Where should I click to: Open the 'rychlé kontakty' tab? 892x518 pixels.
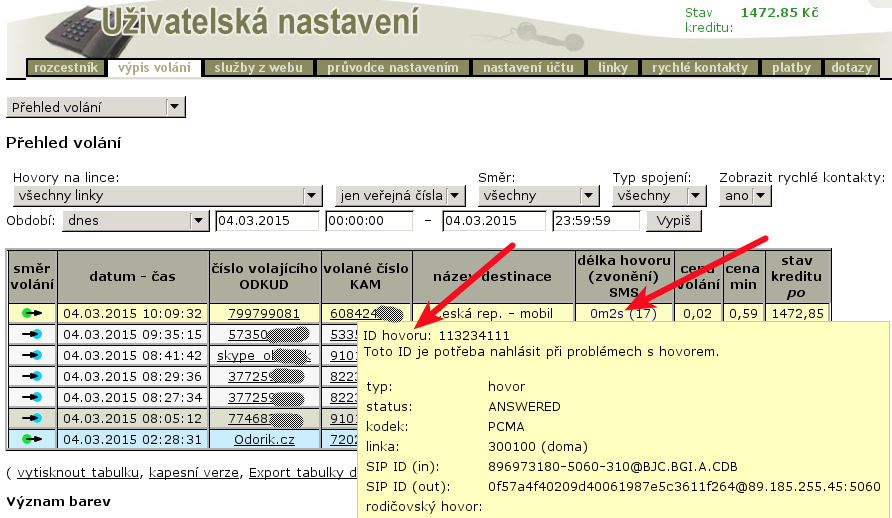point(699,68)
